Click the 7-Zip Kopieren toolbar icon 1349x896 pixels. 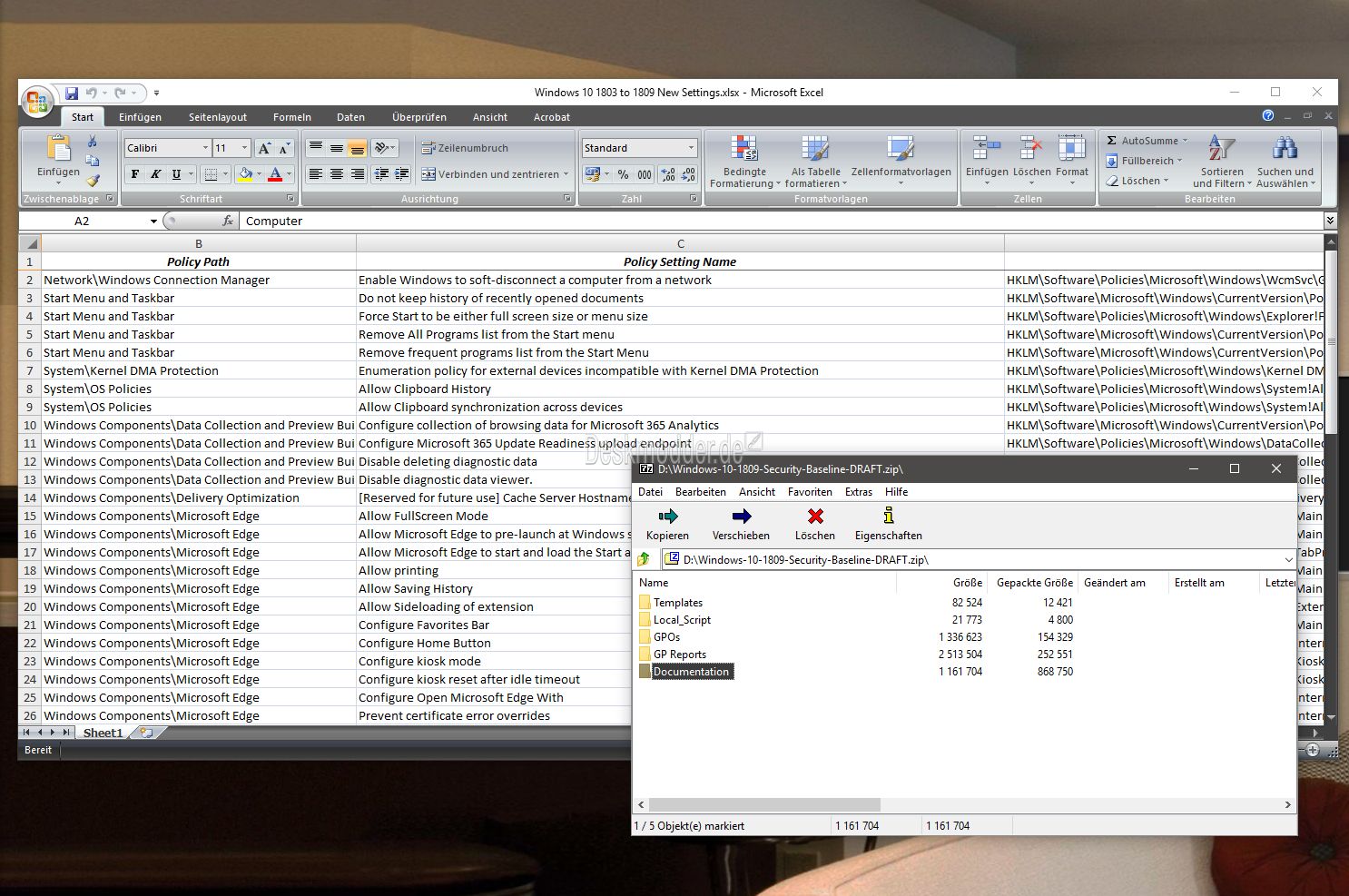coord(668,517)
